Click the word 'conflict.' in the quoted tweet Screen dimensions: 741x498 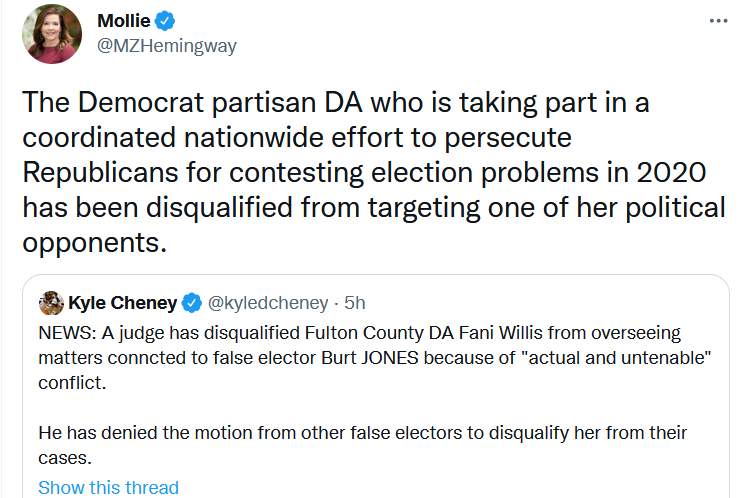click(x=72, y=383)
